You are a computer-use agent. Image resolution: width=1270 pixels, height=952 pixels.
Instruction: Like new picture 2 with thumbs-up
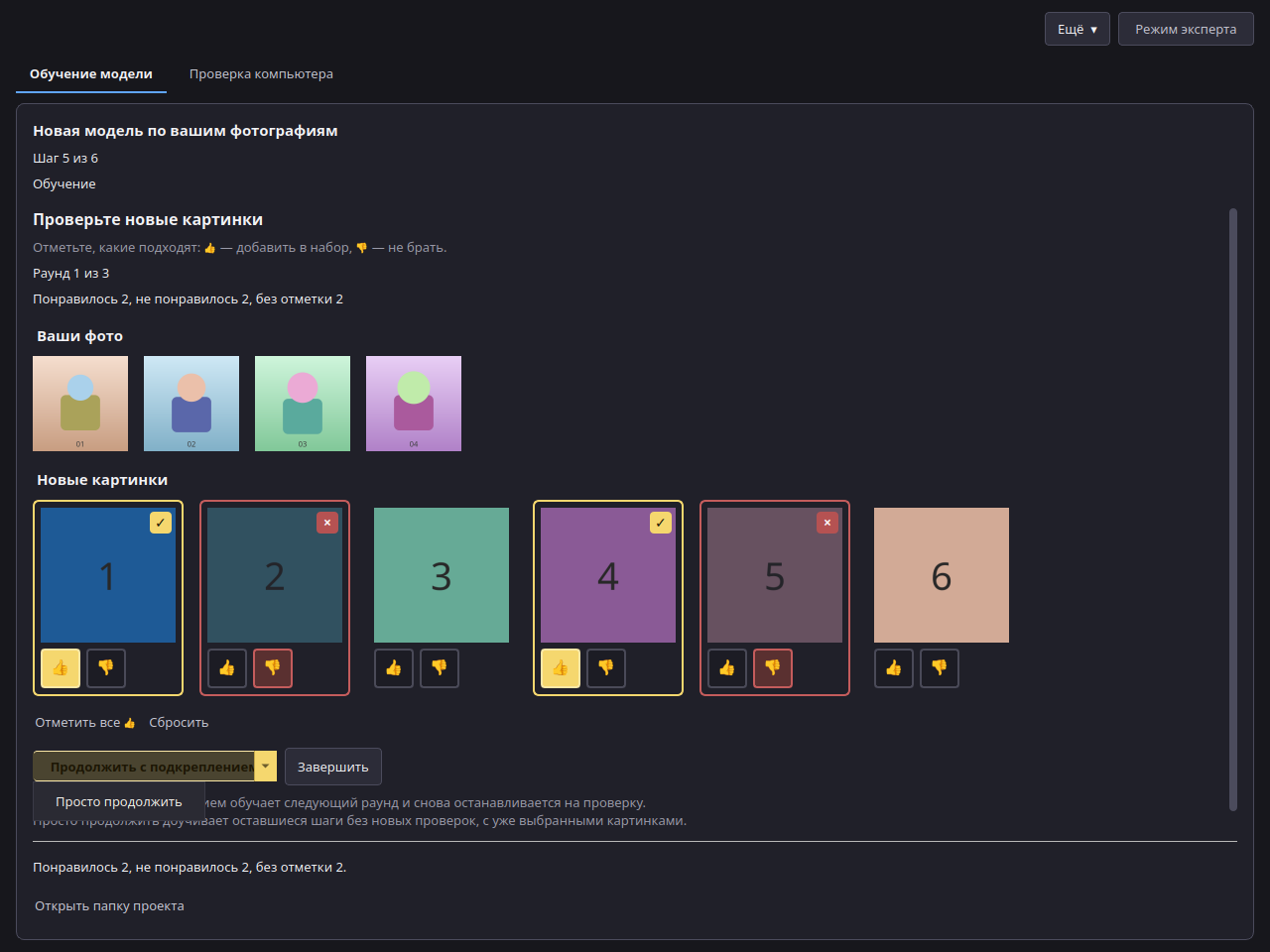coord(227,668)
